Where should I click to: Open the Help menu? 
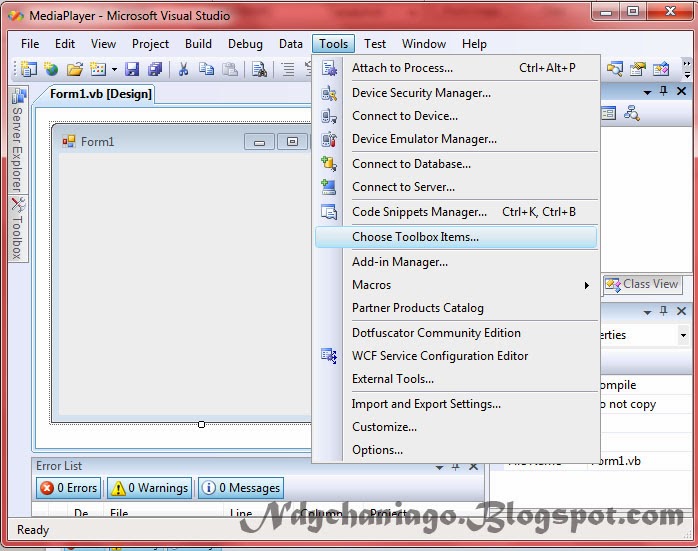click(474, 44)
